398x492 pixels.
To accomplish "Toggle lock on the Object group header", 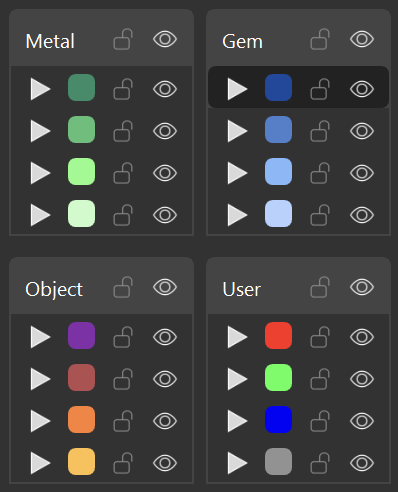I will coord(123,287).
